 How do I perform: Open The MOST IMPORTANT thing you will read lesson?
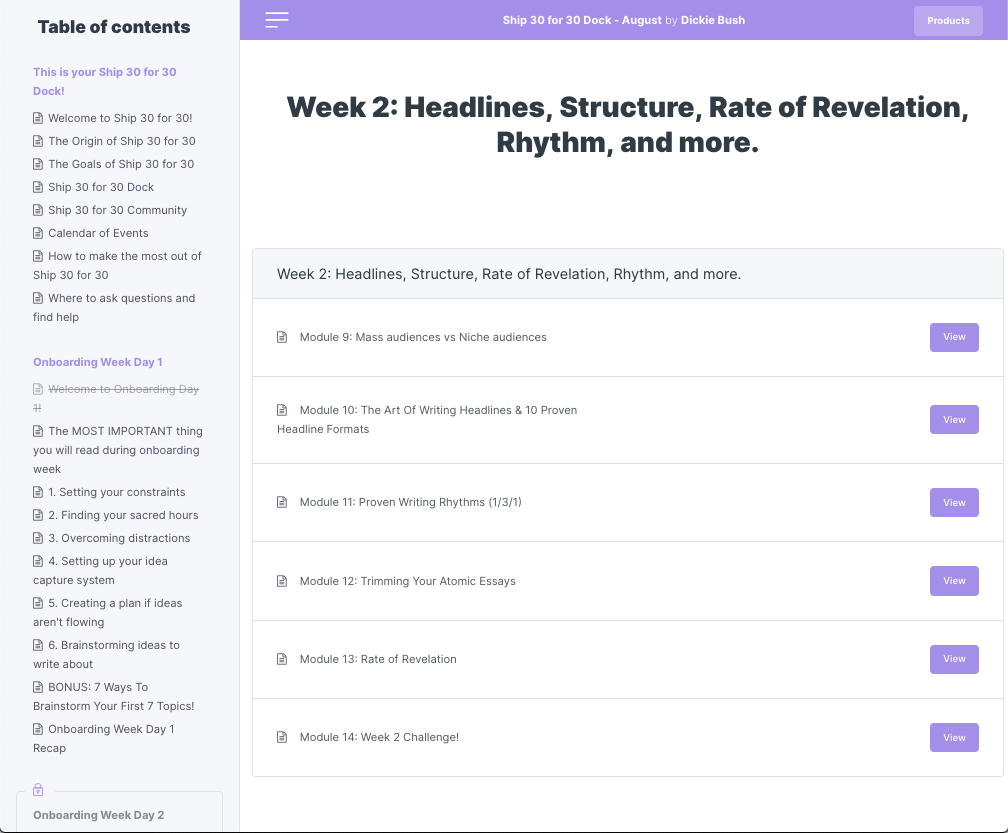coord(118,450)
